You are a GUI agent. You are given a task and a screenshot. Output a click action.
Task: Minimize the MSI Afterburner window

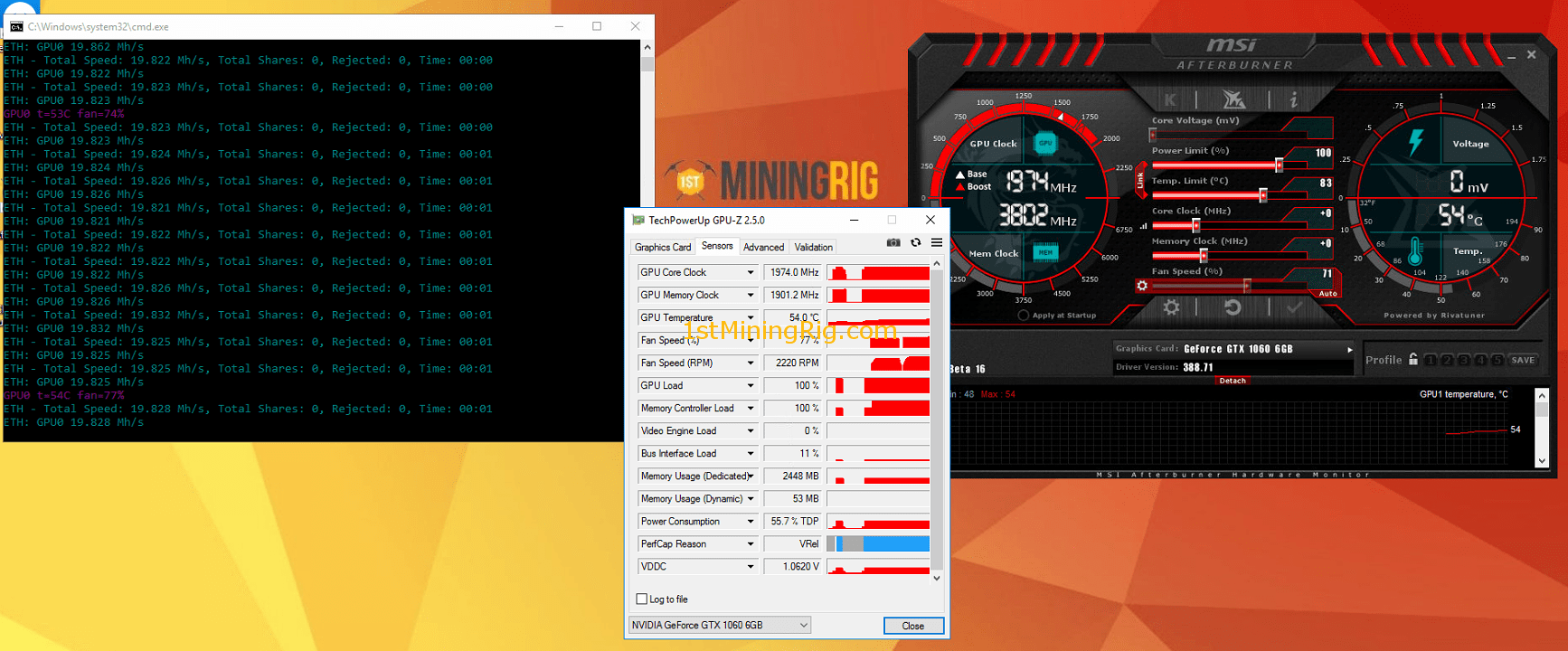1511,57
